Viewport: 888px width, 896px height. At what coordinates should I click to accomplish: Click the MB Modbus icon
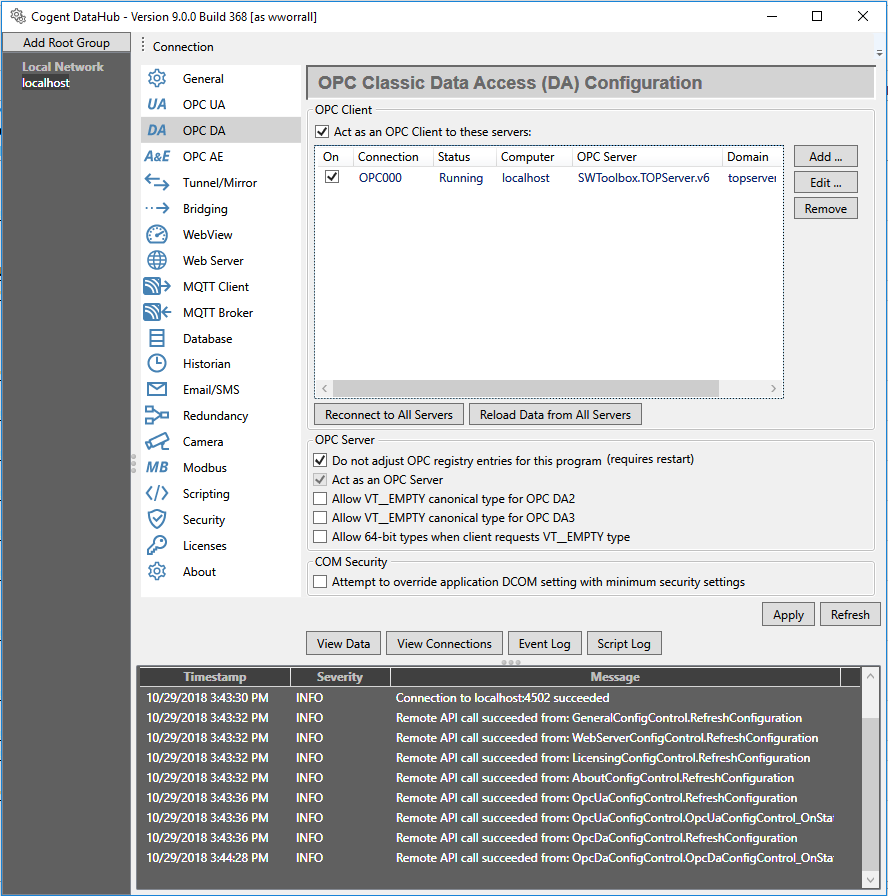156,467
